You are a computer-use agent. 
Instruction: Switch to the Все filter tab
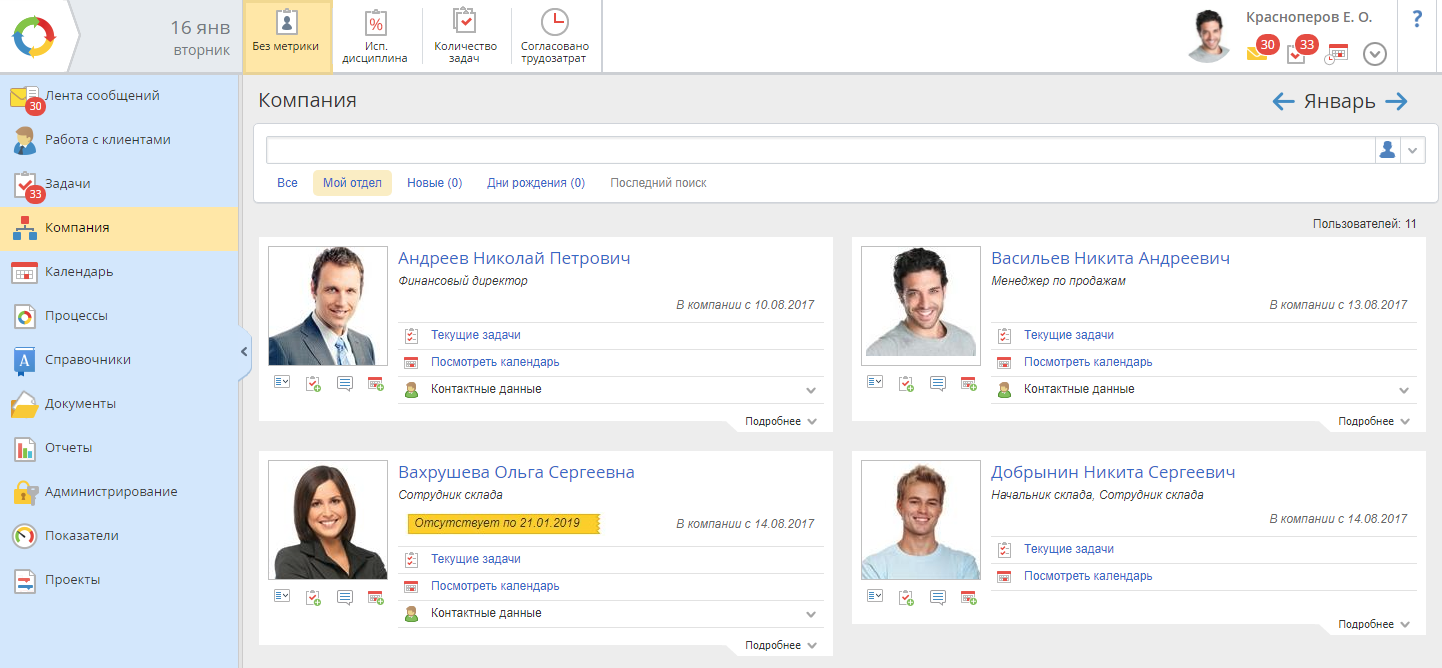coord(287,183)
